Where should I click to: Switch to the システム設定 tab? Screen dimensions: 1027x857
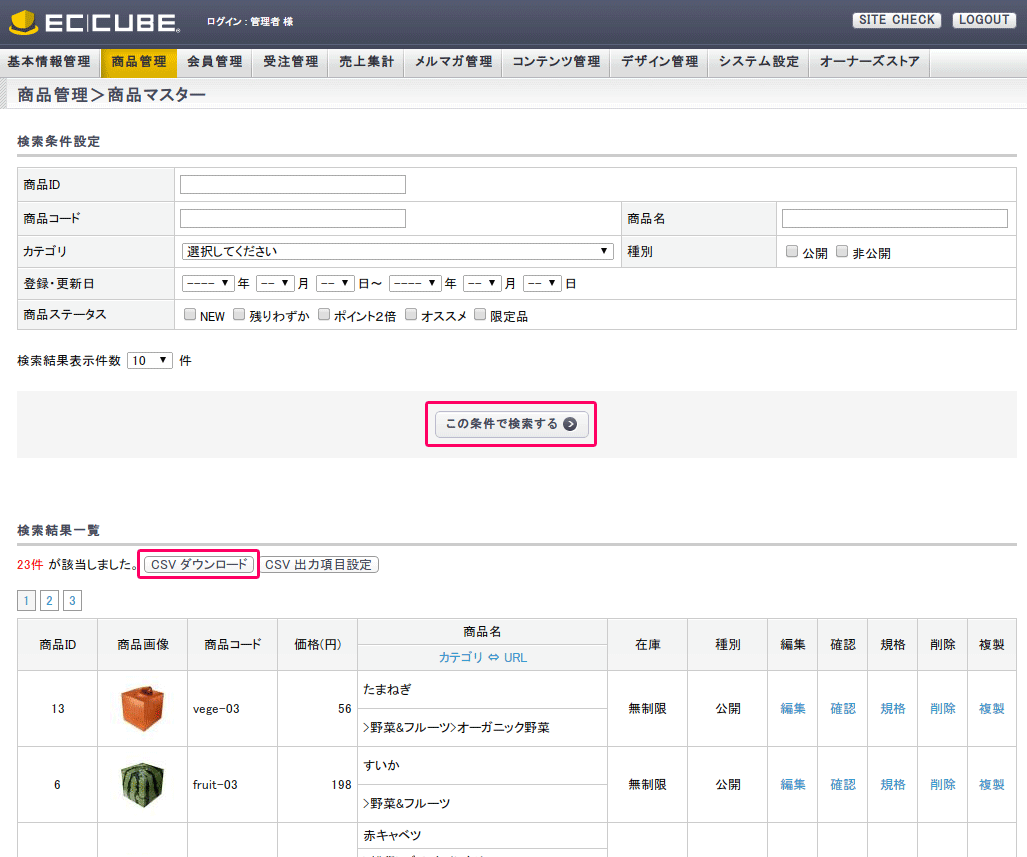[x=758, y=62]
